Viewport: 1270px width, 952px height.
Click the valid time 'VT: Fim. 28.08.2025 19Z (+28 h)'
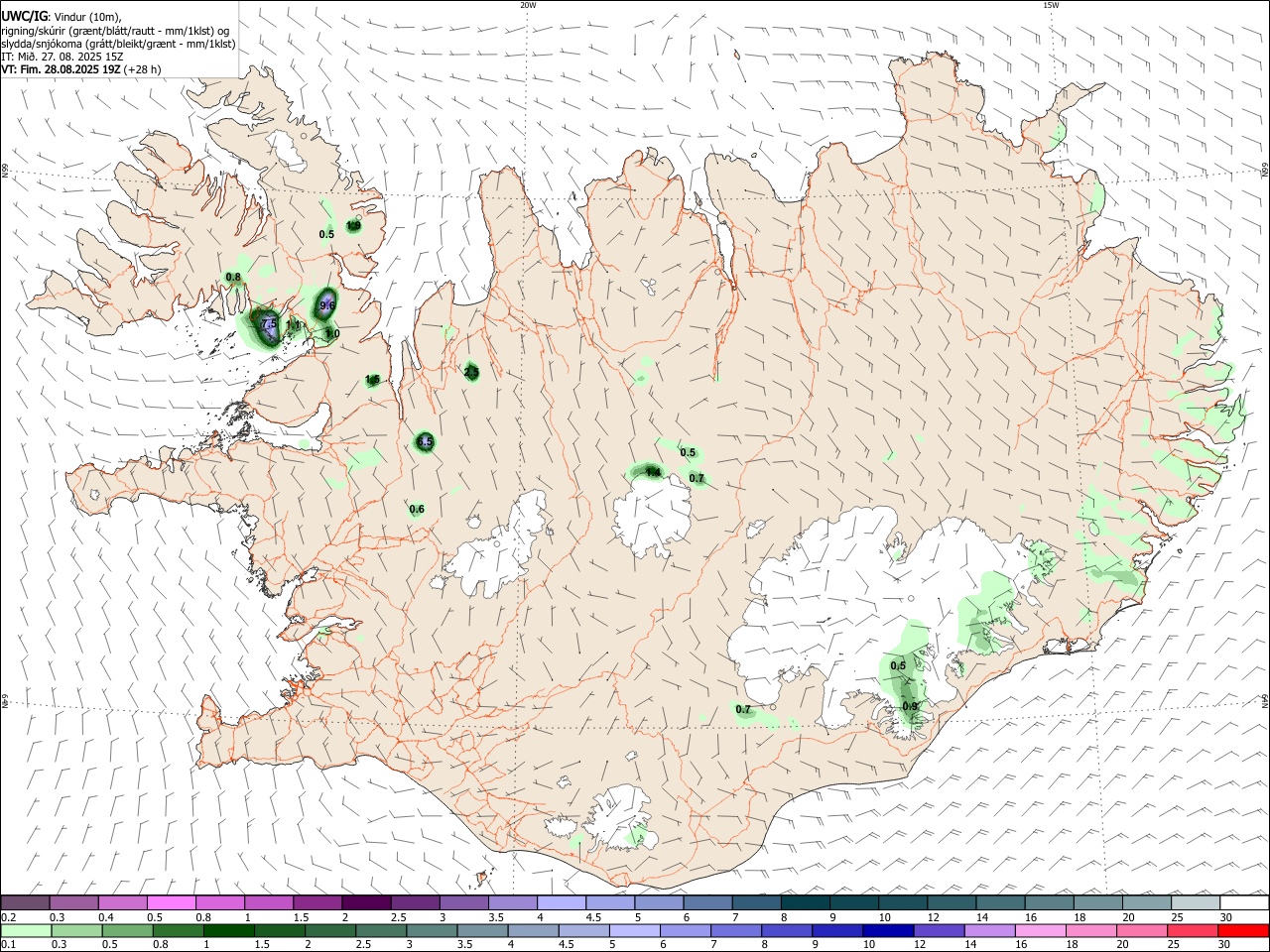(x=80, y=69)
